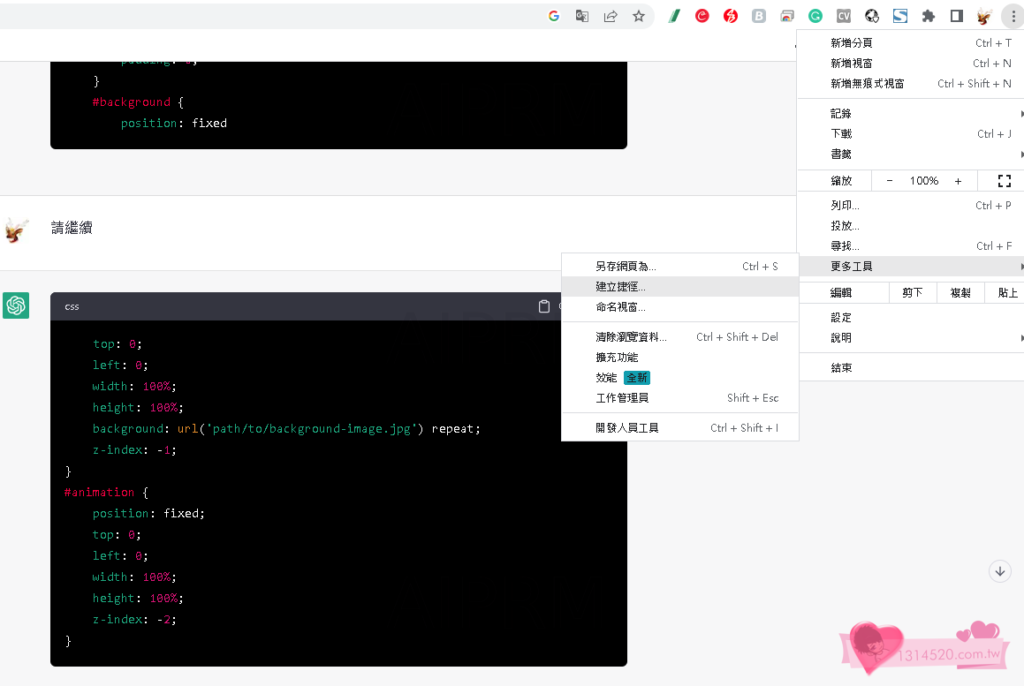Decrease zoom with the minus button
This screenshot has height=686, width=1024.
coord(890,181)
